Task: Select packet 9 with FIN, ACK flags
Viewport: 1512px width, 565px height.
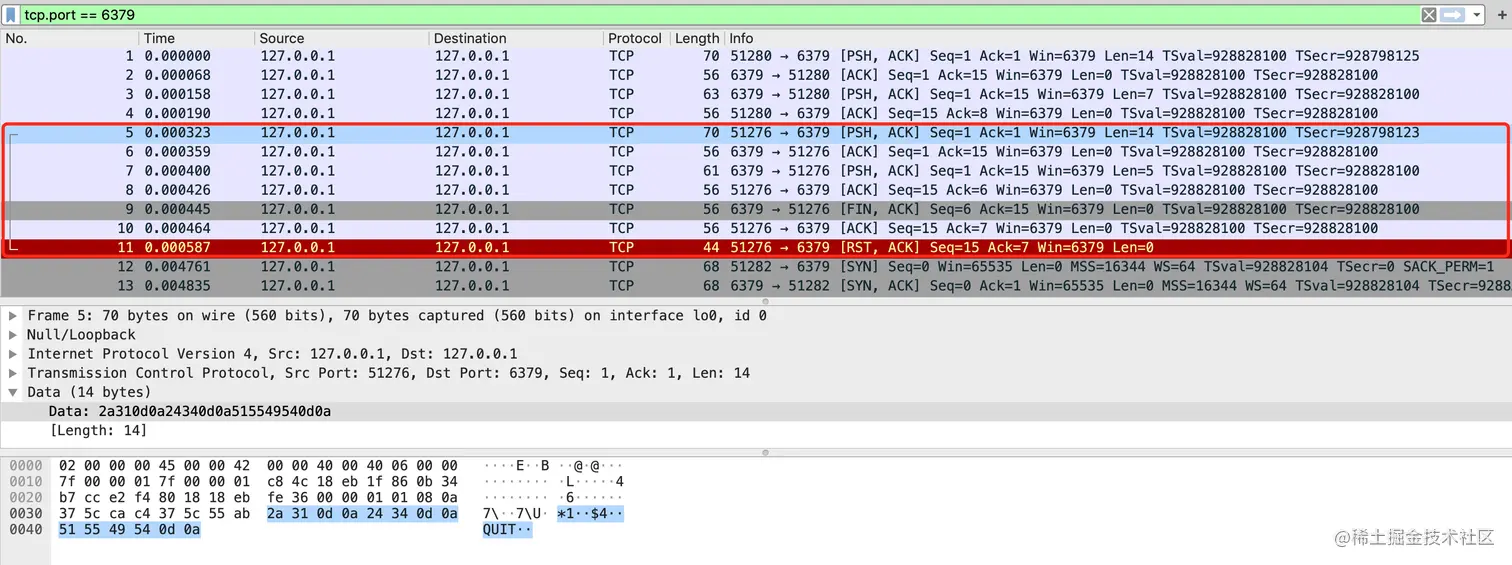Action: tap(756, 209)
